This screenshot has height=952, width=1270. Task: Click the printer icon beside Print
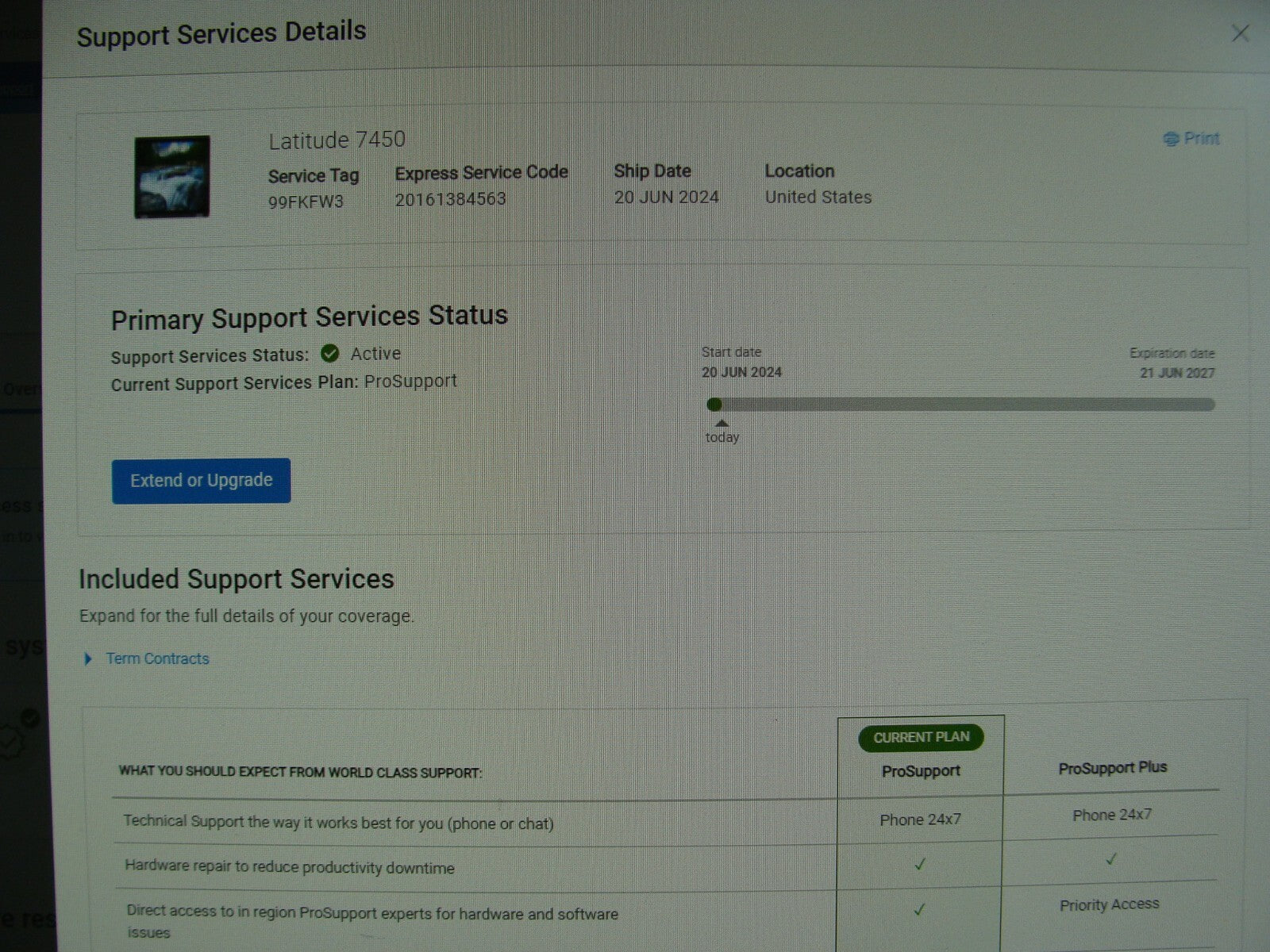(x=1170, y=139)
